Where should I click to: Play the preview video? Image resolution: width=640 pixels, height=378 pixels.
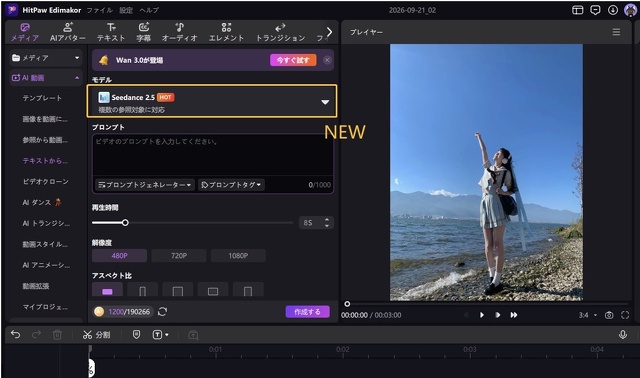click(482, 315)
